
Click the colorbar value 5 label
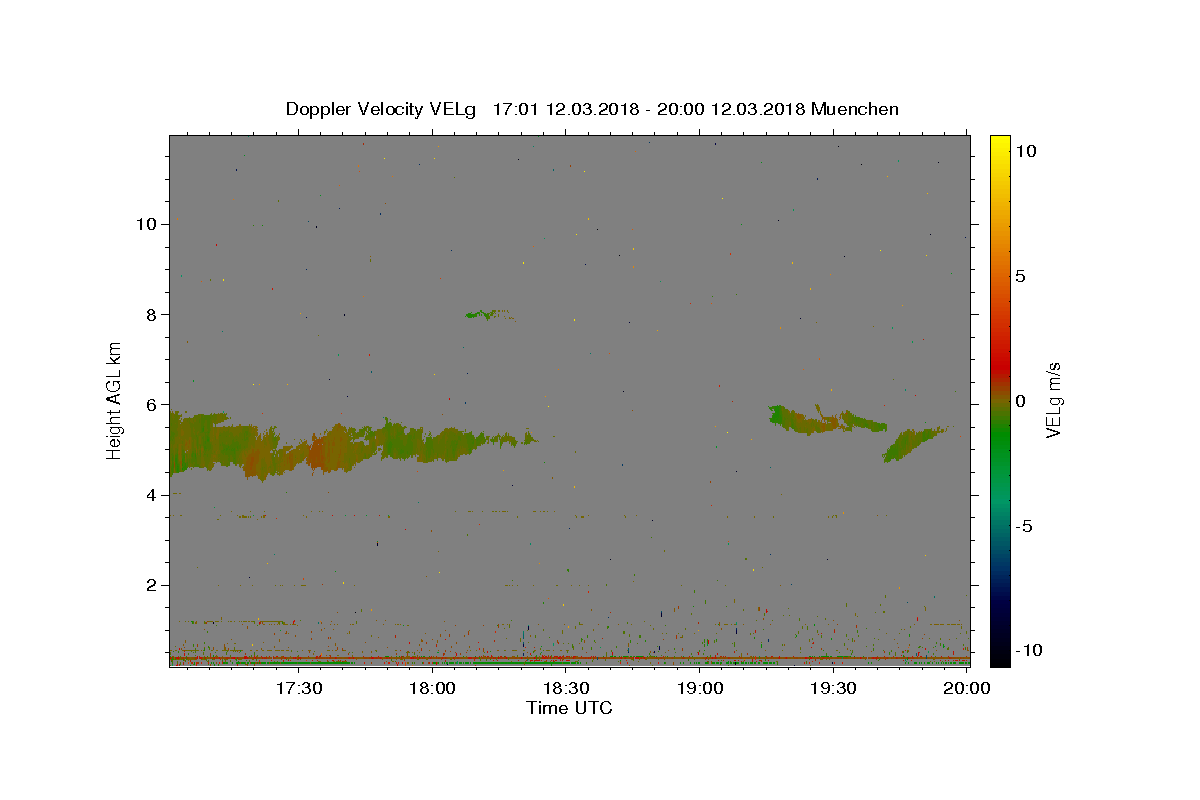point(1020,276)
